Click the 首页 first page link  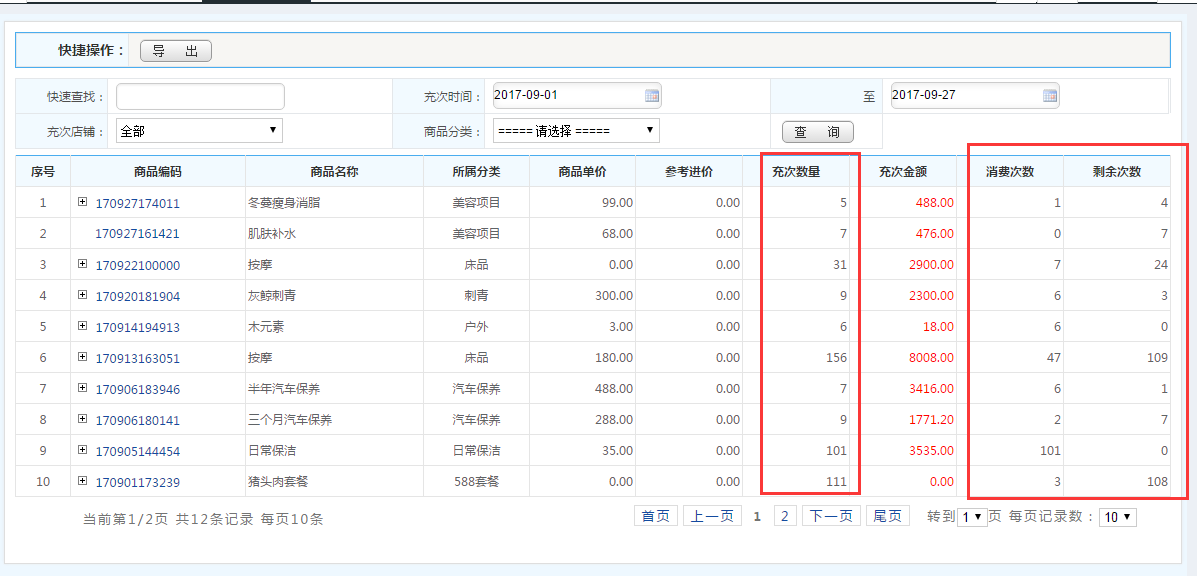[x=655, y=516]
